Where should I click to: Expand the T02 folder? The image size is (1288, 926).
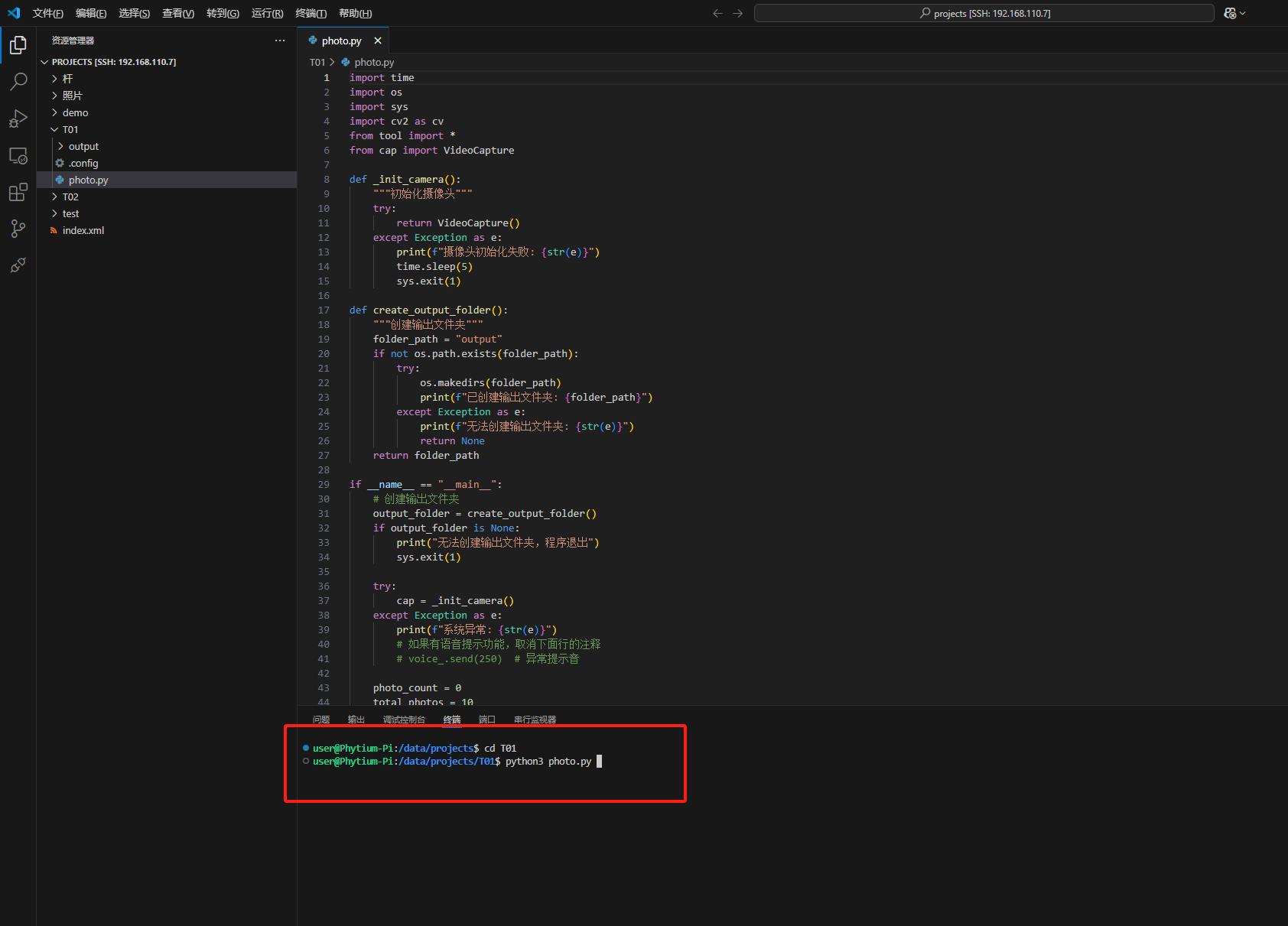pos(70,197)
